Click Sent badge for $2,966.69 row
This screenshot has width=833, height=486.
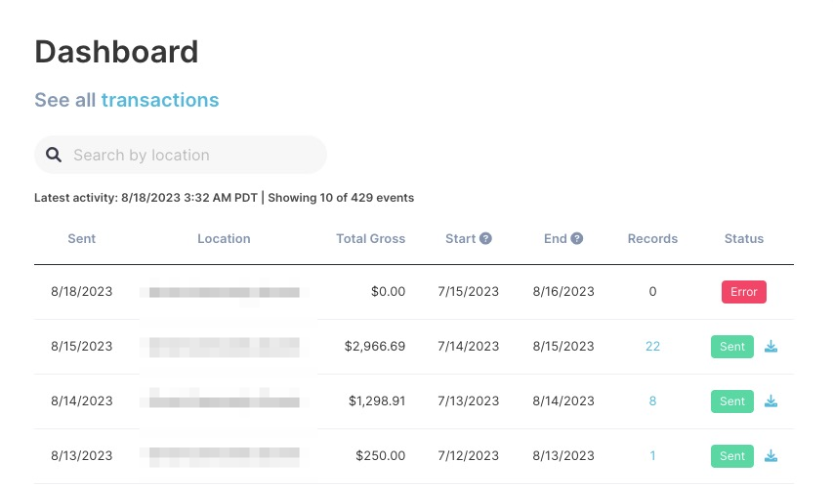tap(732, 347)
